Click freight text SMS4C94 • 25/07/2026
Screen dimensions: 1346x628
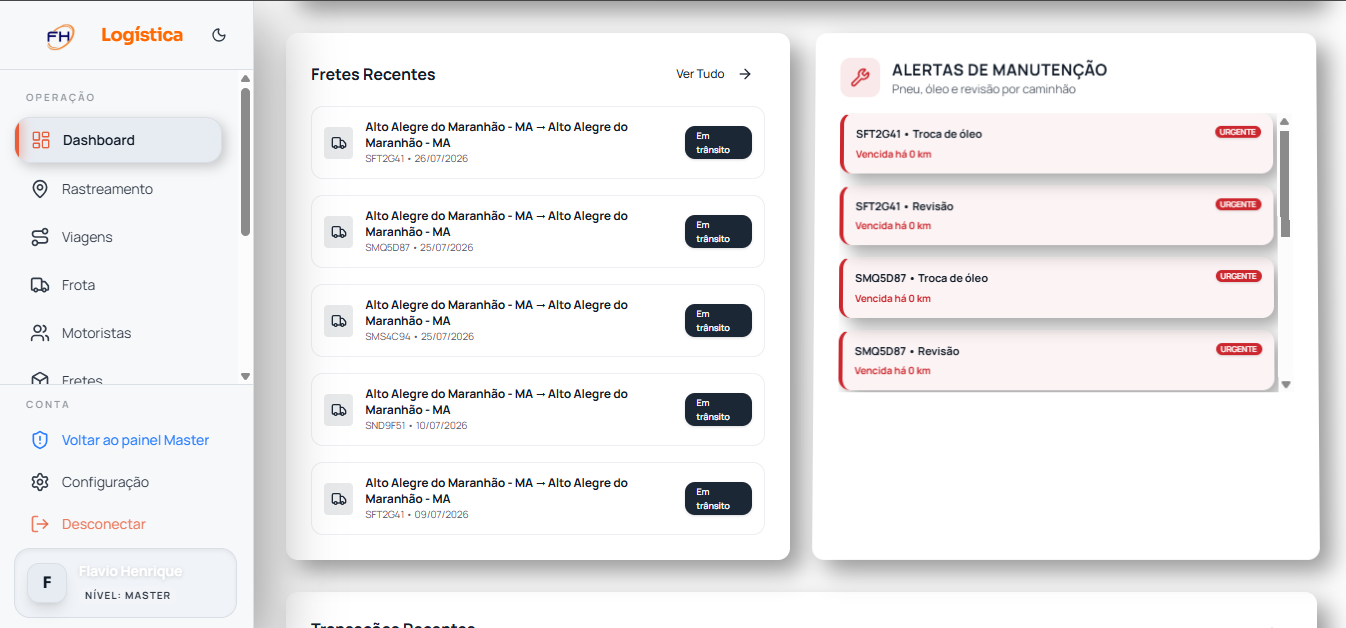[419, 337]
